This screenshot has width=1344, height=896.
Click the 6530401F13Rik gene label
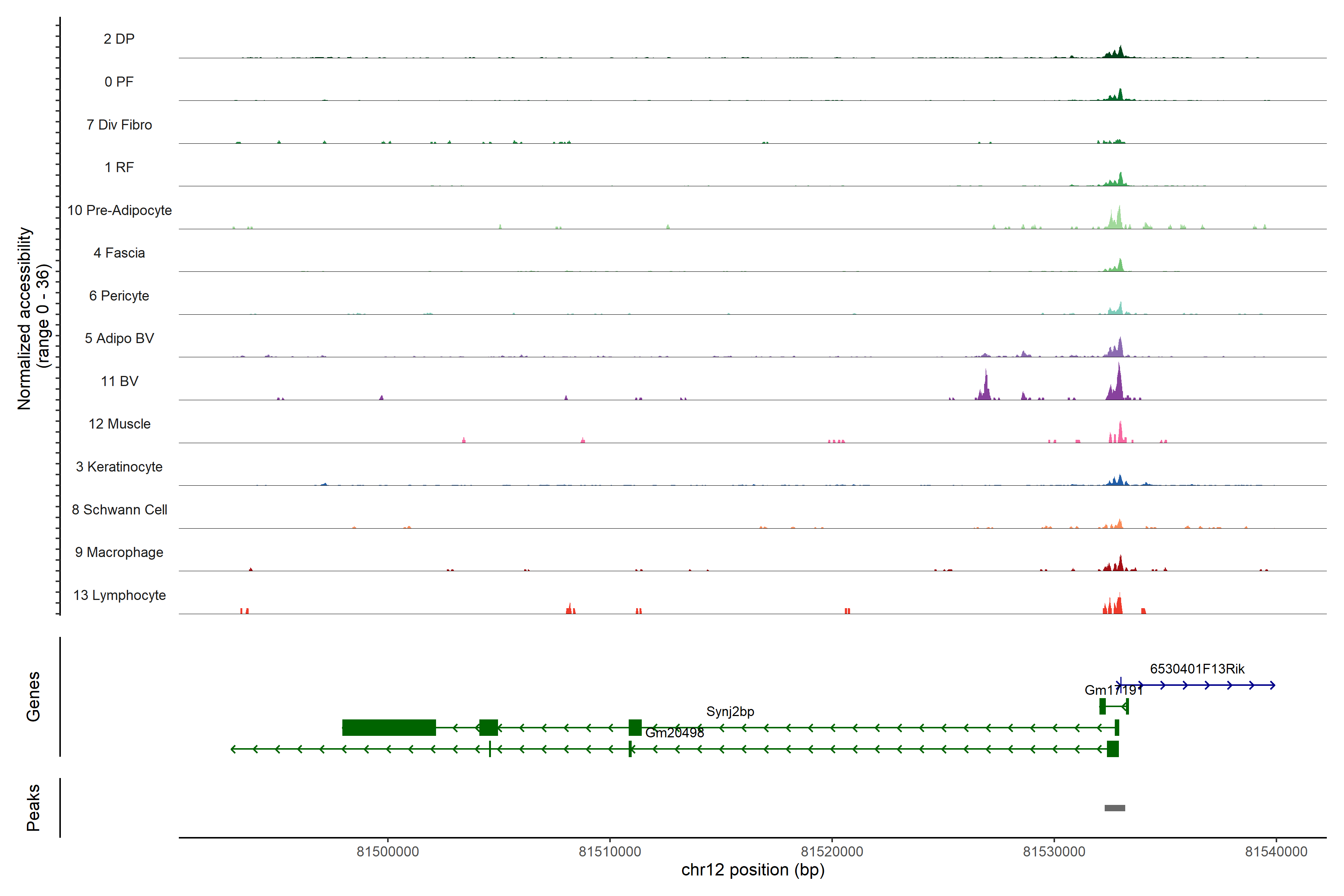[x=1197, y=669]
